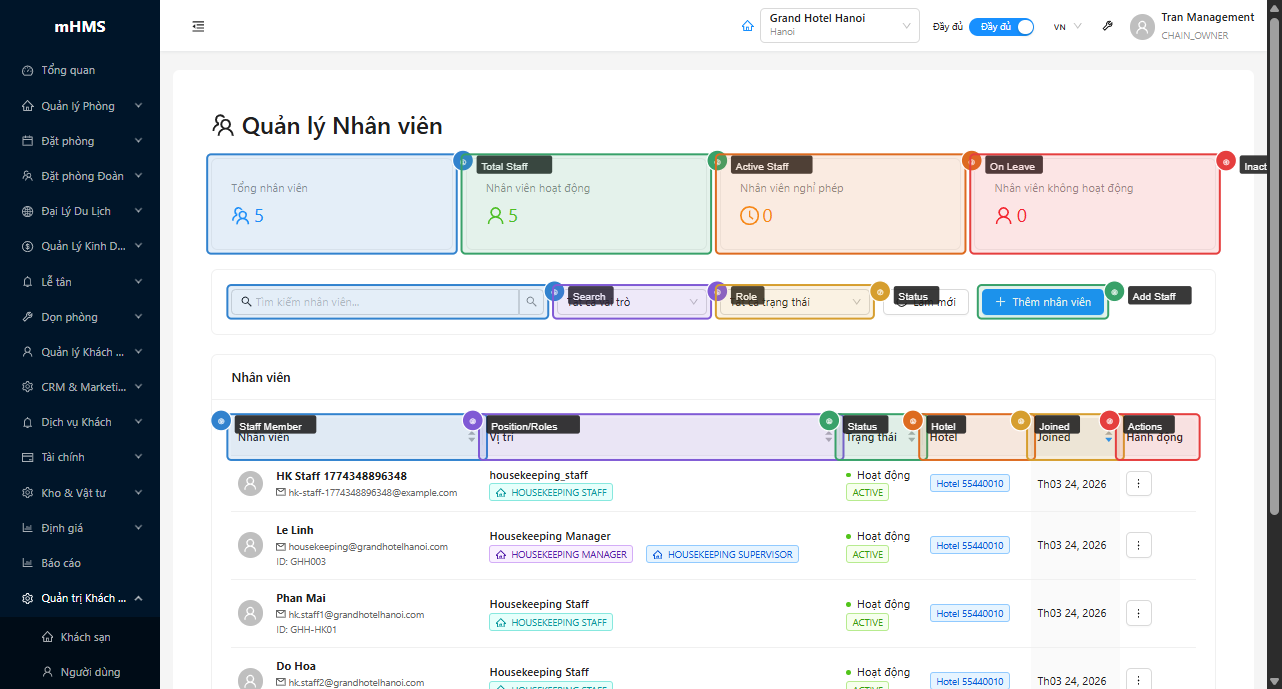Click the wrench tool icon in header
The image size is (1282, 689).
coord(1108,26)
